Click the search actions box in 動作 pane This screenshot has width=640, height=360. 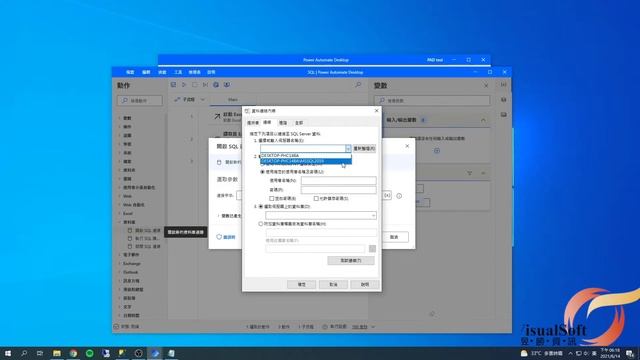click(x=140, y=100)
